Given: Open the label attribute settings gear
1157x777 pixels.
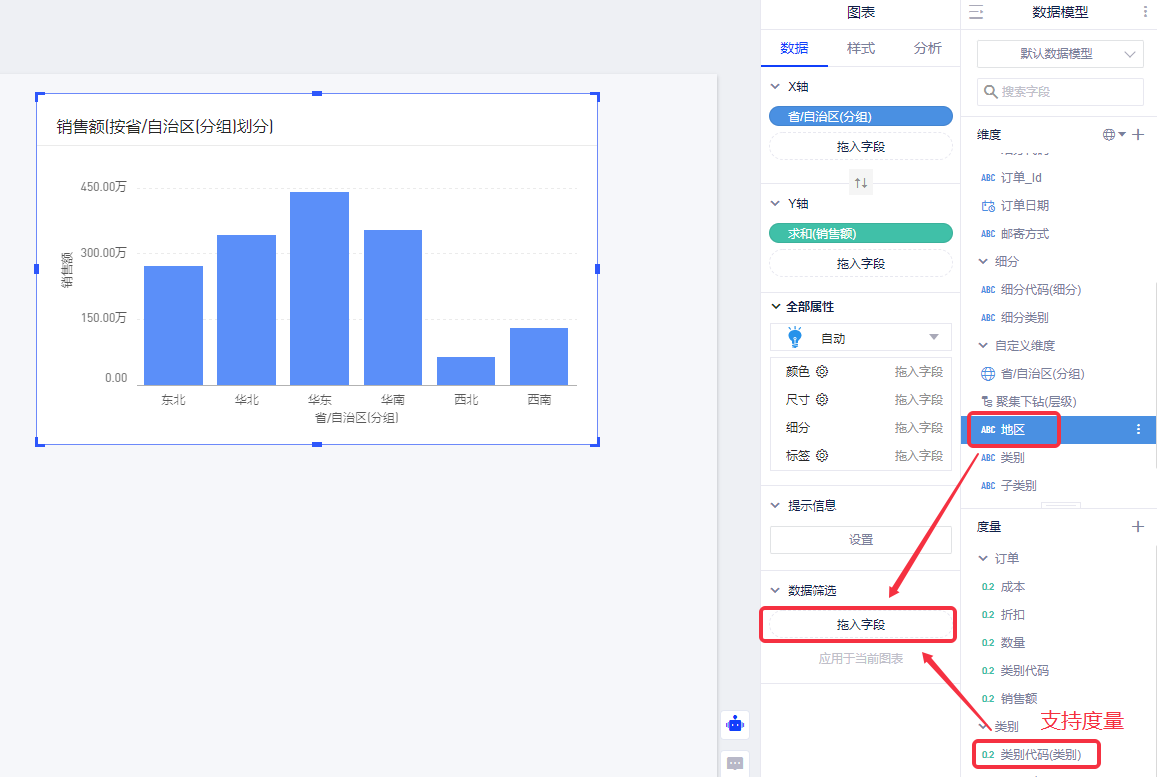Looking at the screenshot, I should (822, 456).
